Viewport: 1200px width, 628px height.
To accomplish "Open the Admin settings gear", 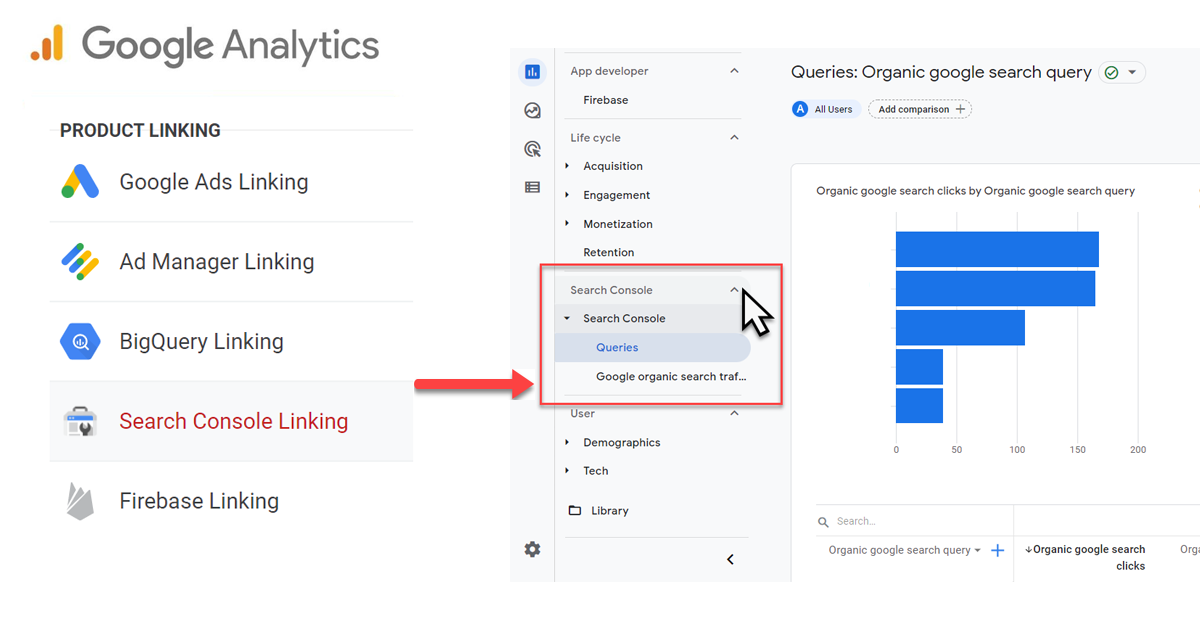I will [x=532, y=549].
